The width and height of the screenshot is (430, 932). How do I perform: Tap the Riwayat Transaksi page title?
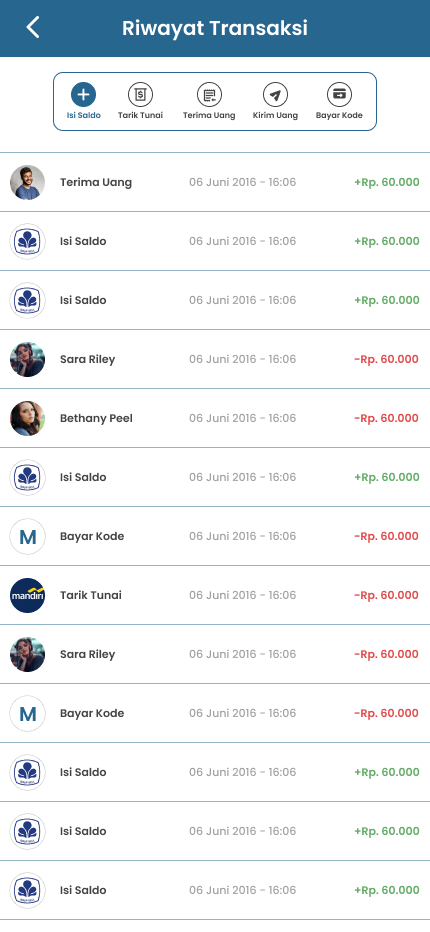[215, 28]
